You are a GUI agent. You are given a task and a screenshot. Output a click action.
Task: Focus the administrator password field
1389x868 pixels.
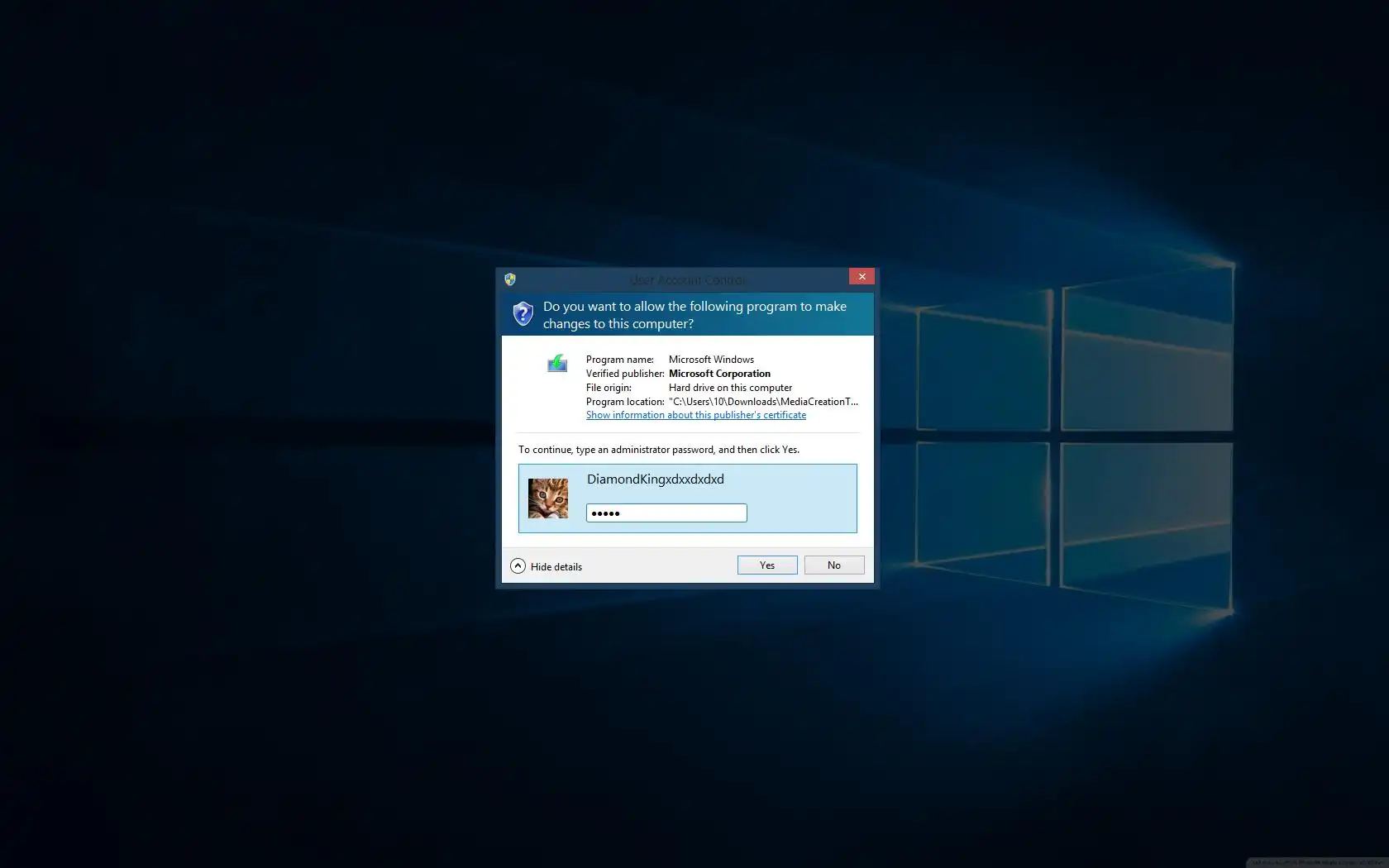click(x=666, y=513)
